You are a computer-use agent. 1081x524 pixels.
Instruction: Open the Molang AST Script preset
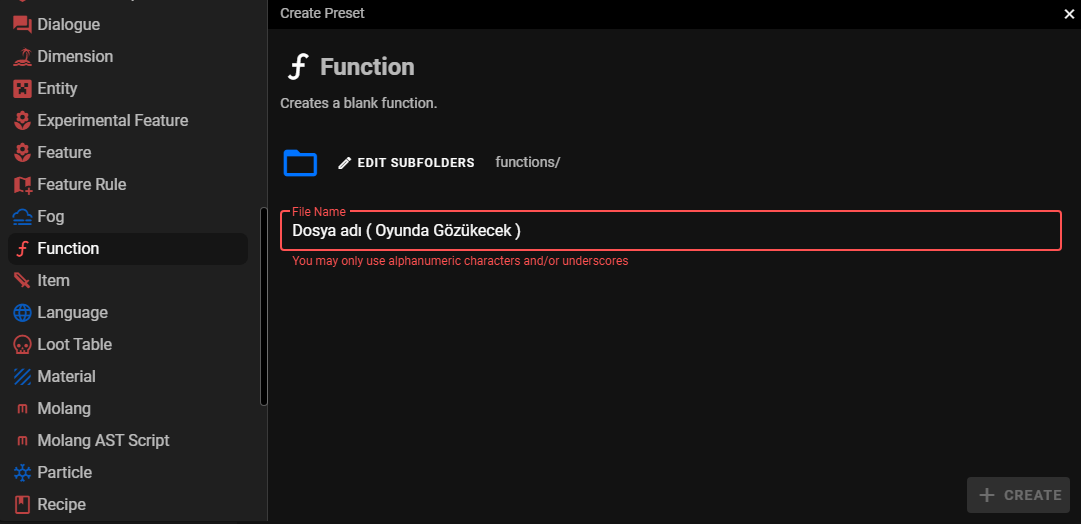(103, 441)
